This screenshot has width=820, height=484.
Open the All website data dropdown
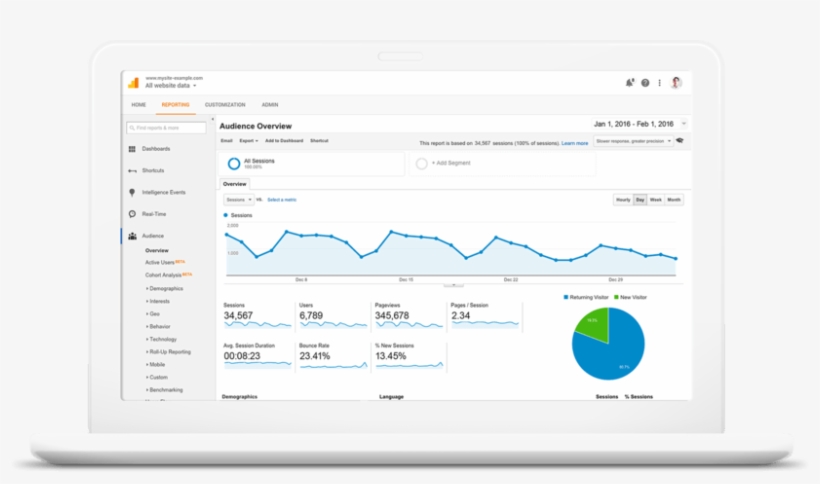[x=170, y=85]
